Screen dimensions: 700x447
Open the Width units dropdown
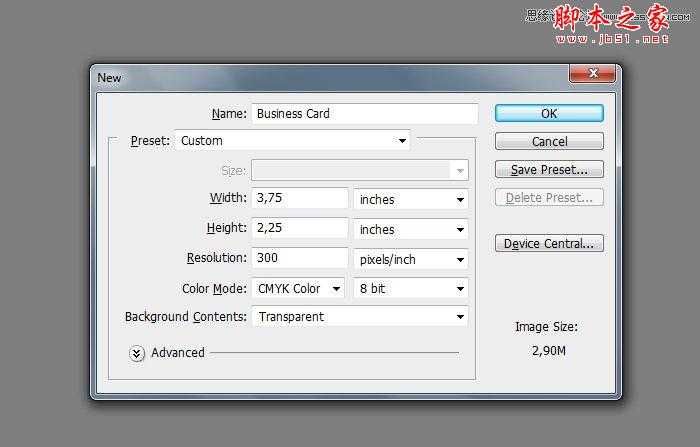pyautogui.click(x=411, y=200)
